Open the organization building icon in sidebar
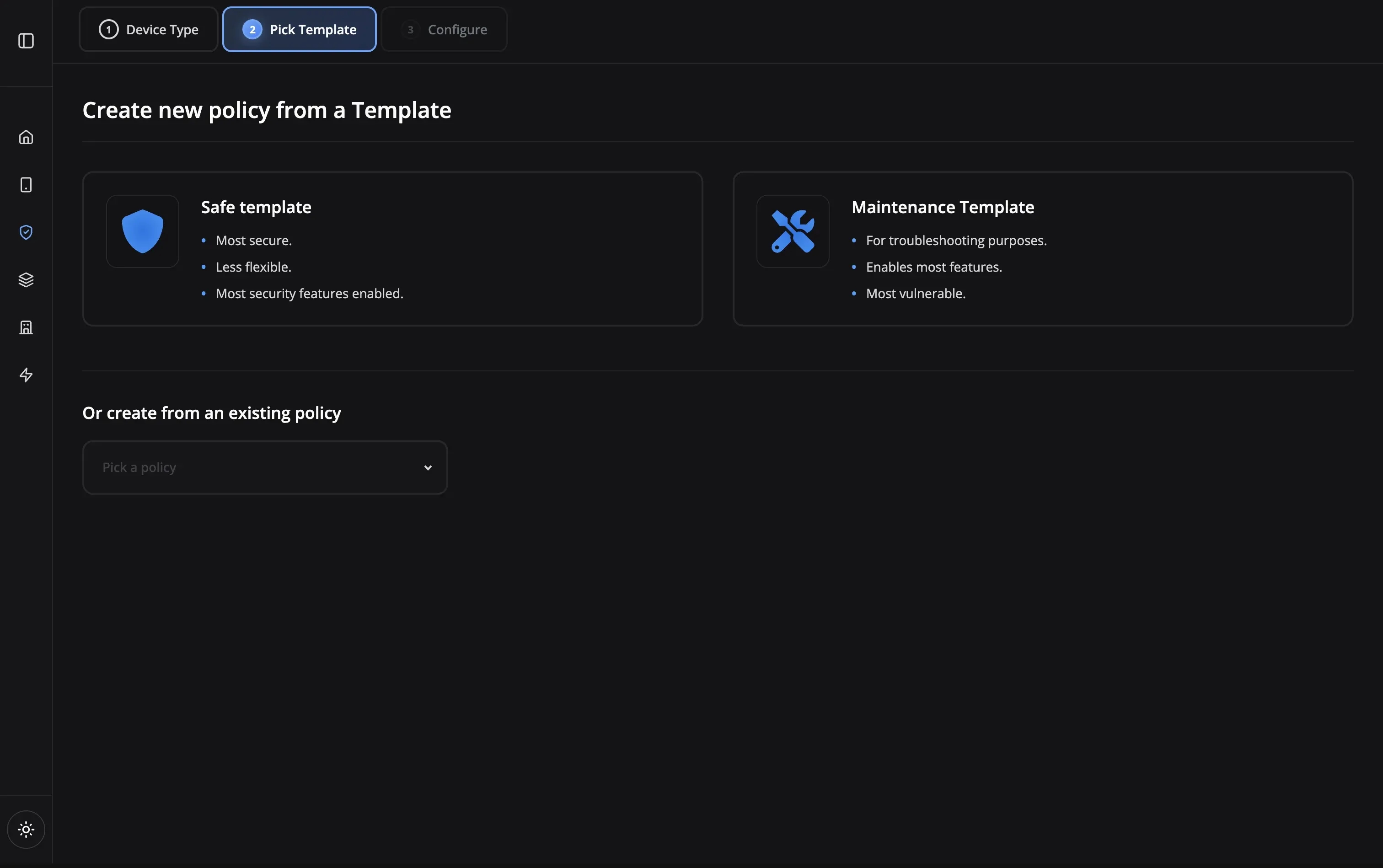1383x868 pixels. tap(26, 327)
